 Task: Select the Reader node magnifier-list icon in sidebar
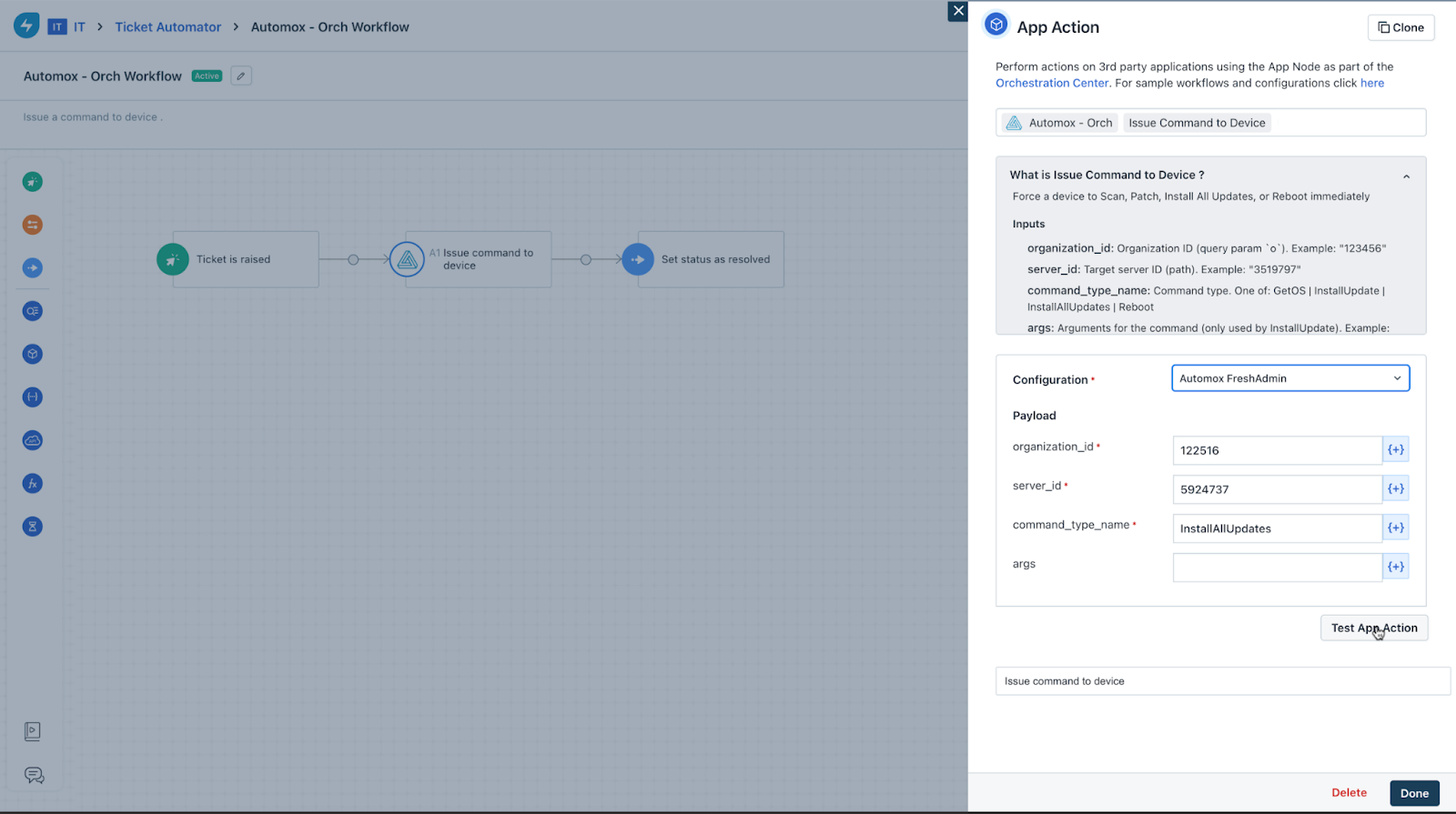33,311
